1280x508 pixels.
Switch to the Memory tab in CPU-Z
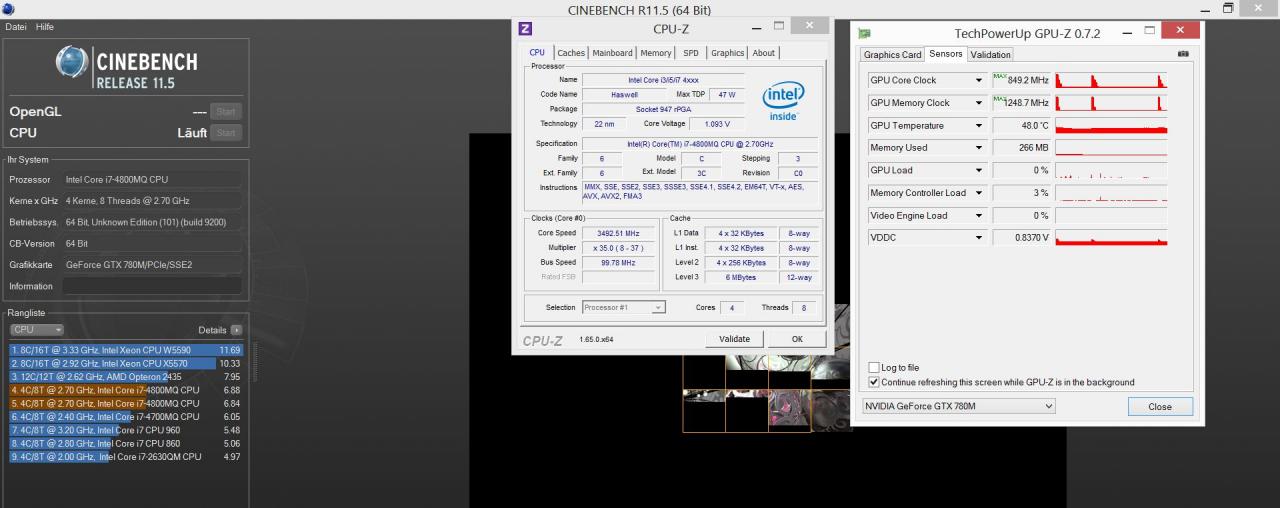pyautogui.click(x=656, y=53)
